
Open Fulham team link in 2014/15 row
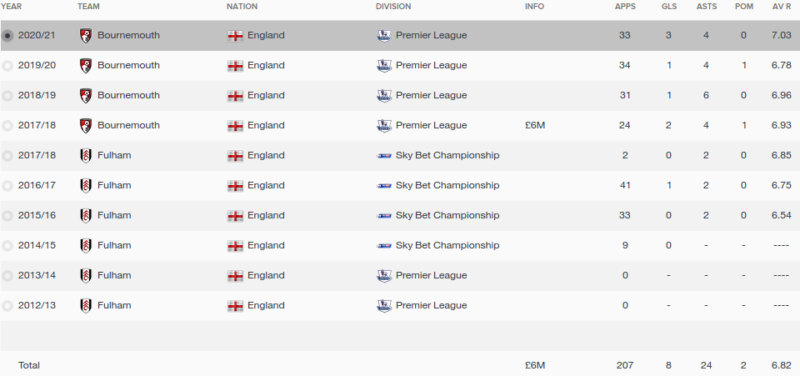coord(114,245)
